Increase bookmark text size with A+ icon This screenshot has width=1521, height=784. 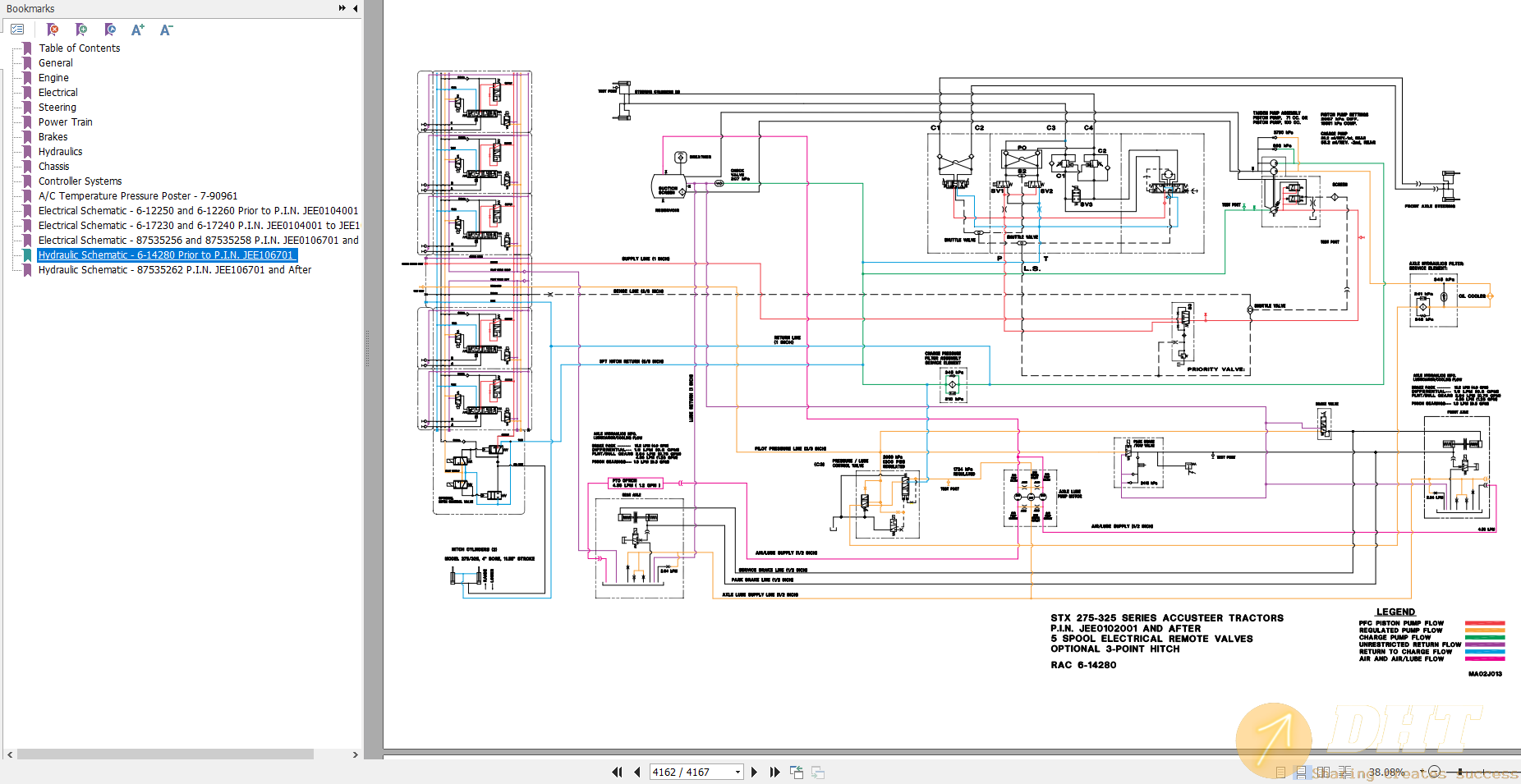pyautogui.click(x=137, y=29)
